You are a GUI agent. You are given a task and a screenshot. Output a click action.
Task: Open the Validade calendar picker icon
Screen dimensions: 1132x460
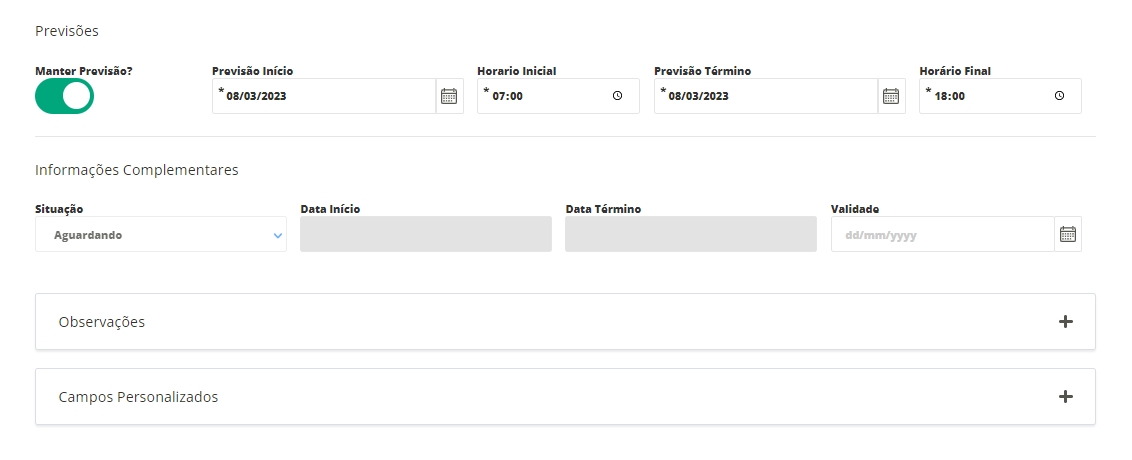point(1067,234)
